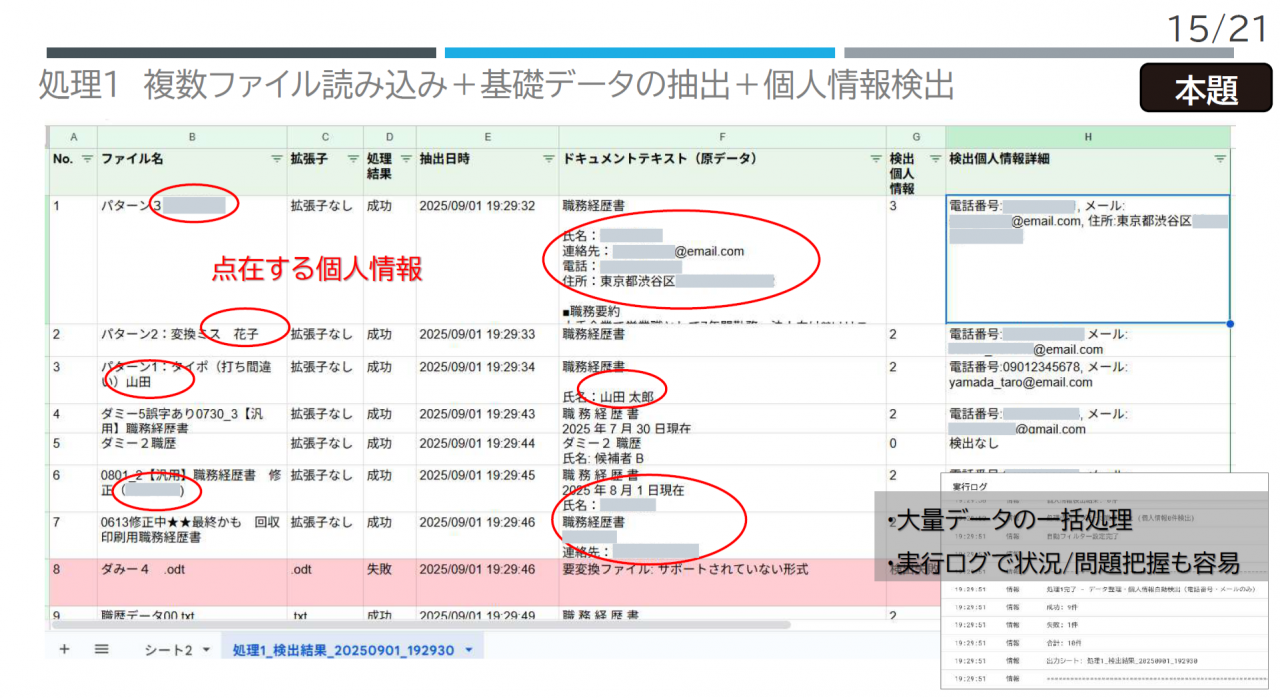Expand the シート2 tab dropdown arrow

206,650
